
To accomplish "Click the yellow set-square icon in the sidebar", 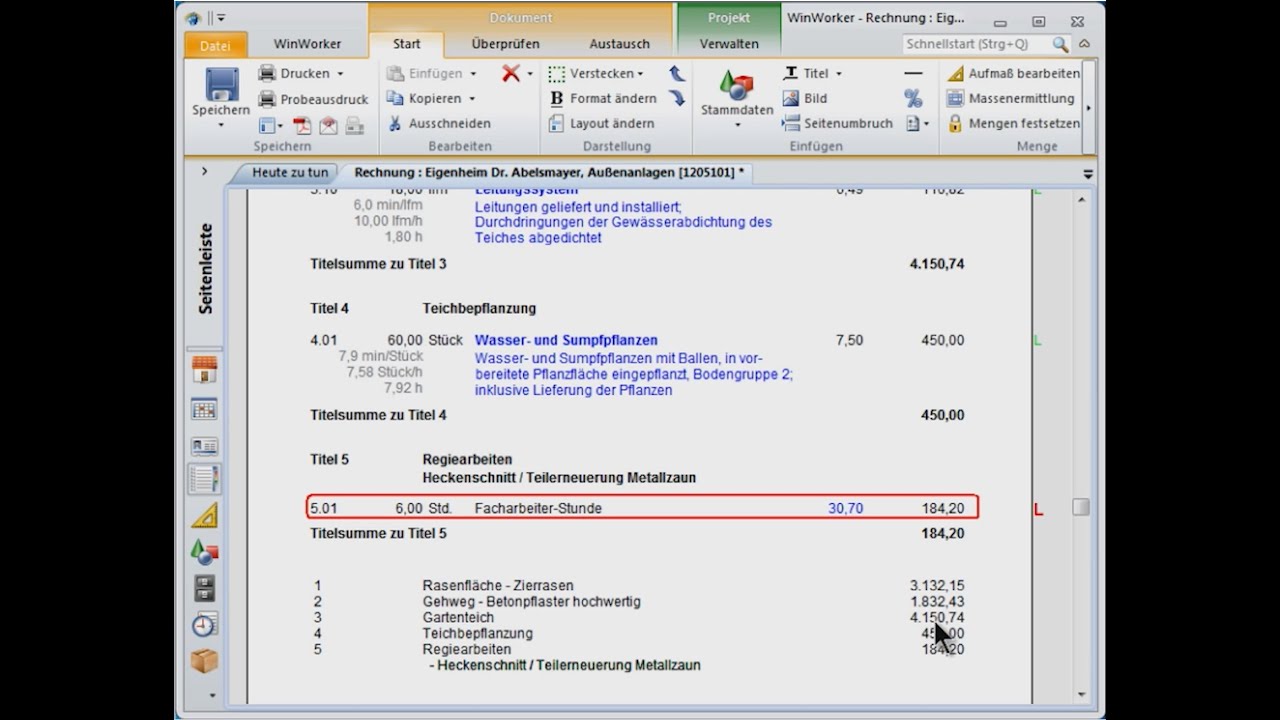I will coord(204,516).
